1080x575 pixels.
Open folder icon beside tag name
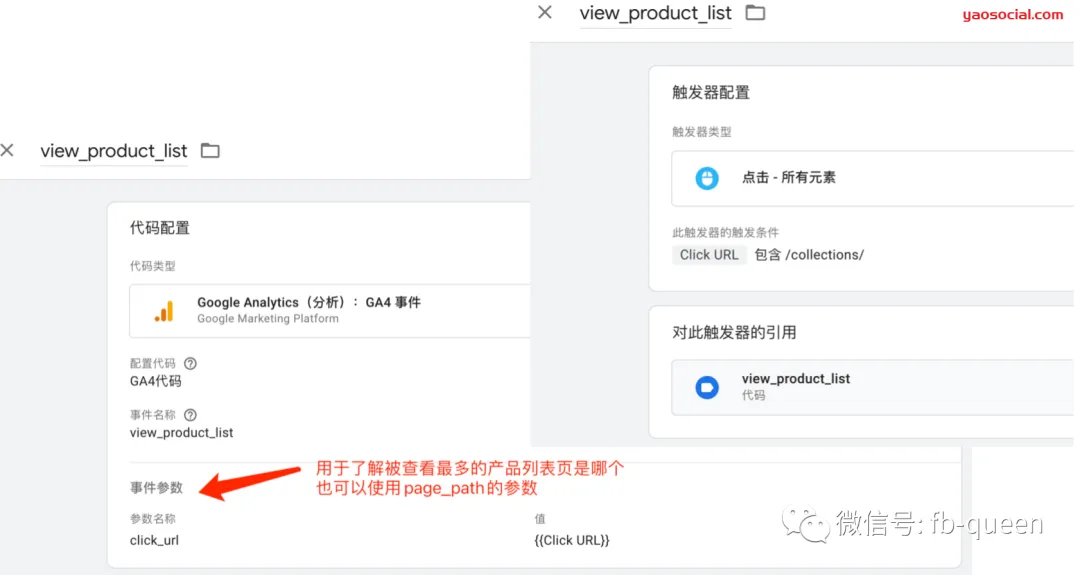(x=210, y=150)
